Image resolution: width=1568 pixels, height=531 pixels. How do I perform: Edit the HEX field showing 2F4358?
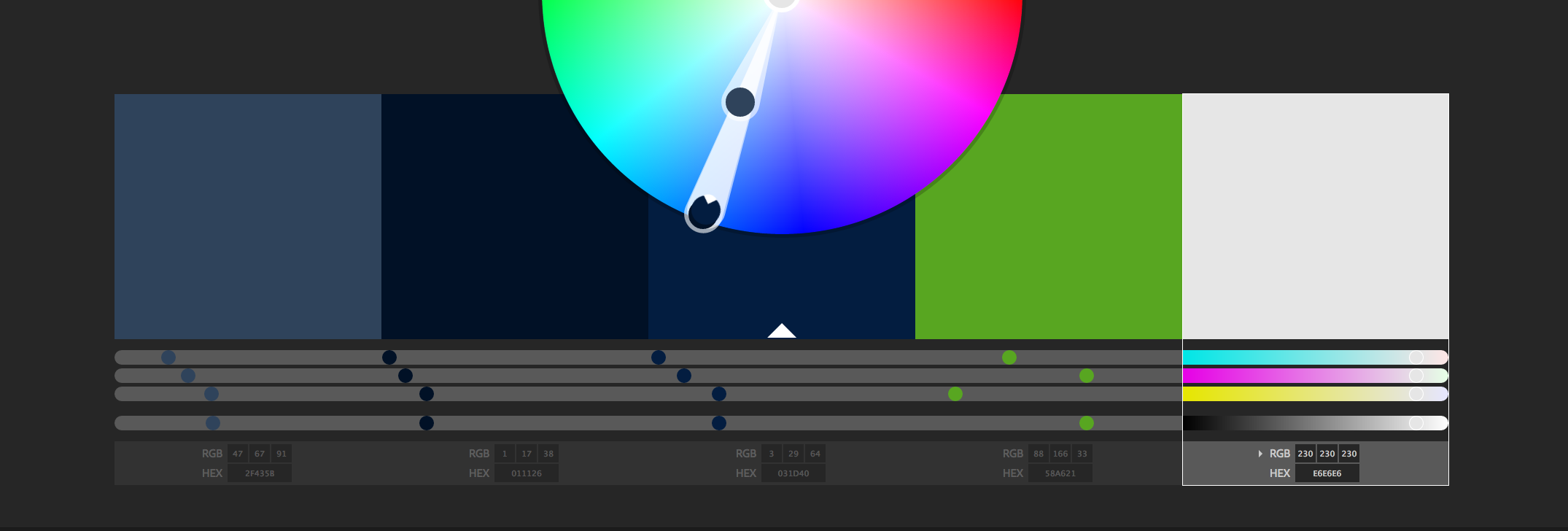coord(260,473)
